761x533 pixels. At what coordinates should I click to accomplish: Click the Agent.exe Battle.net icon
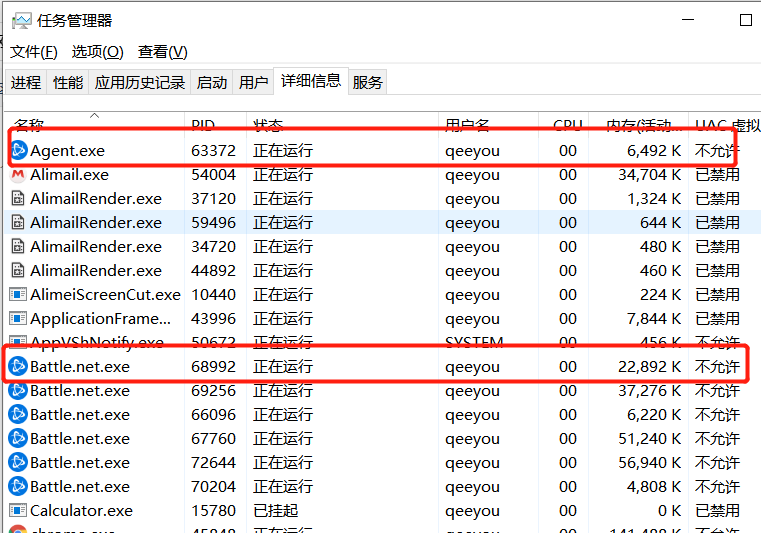(18, 150)
